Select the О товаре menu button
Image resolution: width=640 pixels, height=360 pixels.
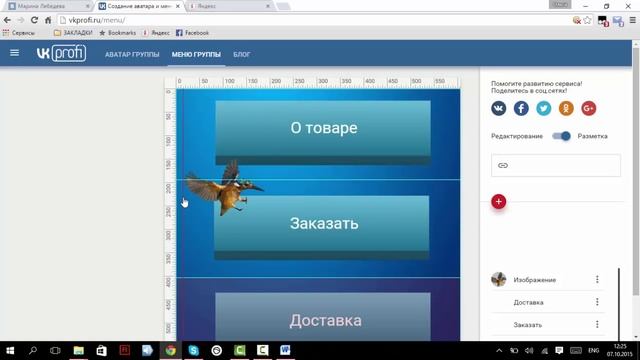click(x=323, y=132)
